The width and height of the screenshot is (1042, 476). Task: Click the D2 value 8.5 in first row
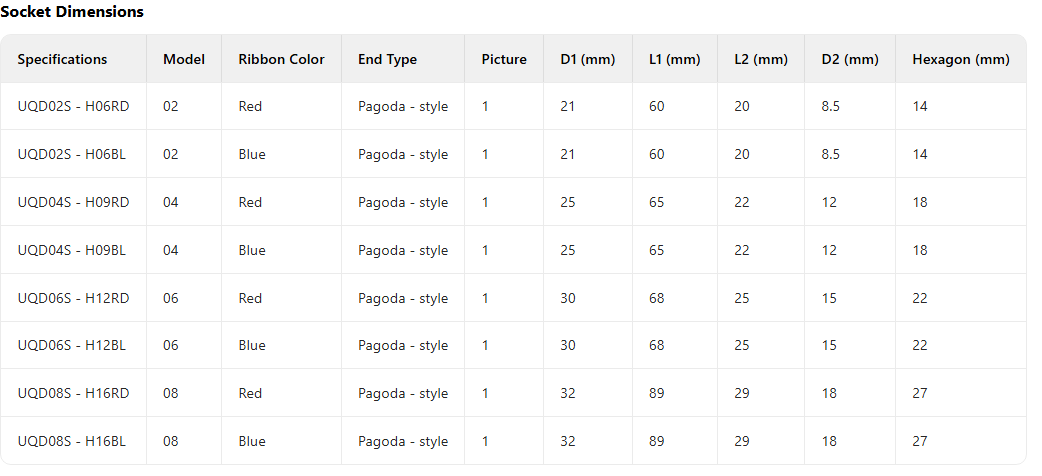tap(831, 106)
